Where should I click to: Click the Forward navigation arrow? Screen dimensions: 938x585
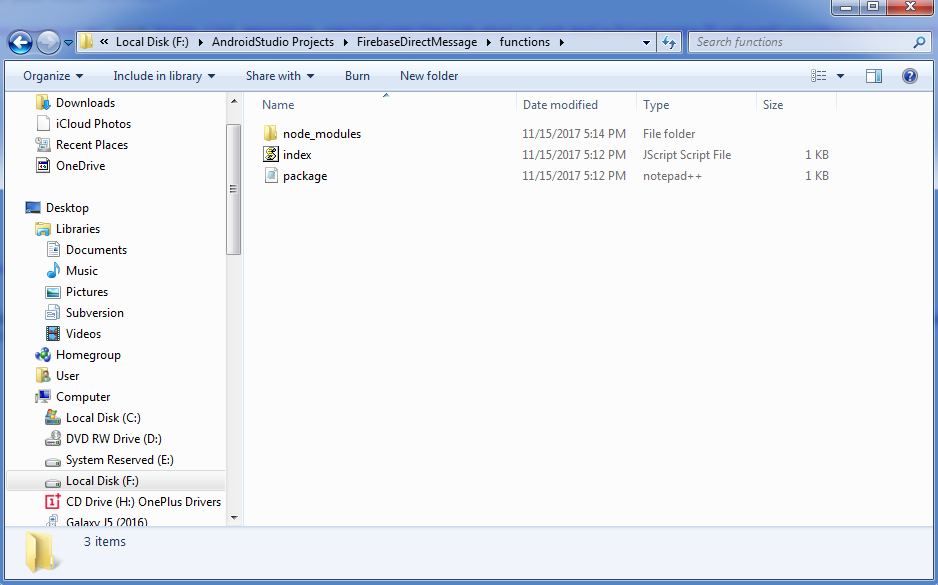click(48, 42)
